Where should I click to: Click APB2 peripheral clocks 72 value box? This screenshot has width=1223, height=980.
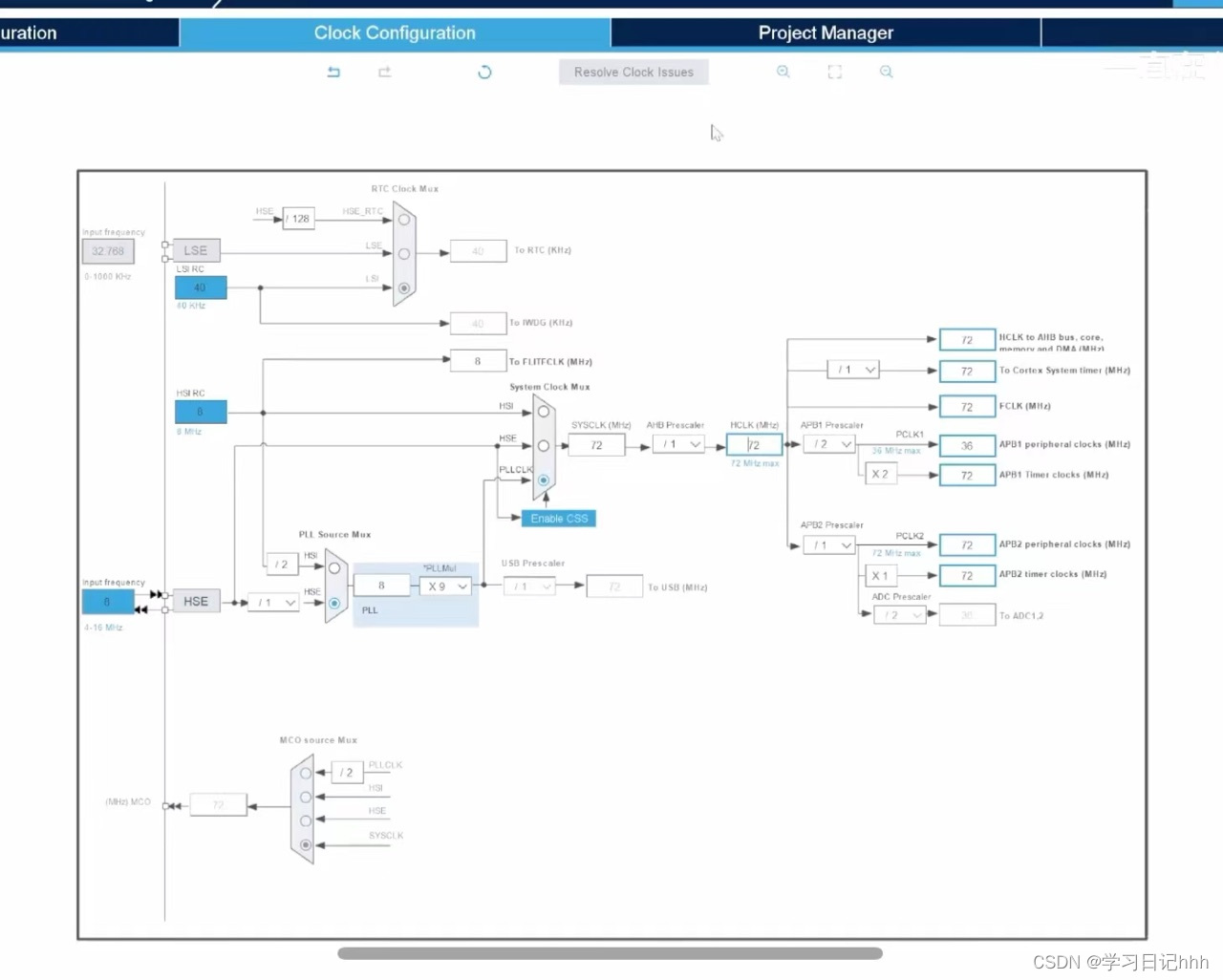[967, 545]
